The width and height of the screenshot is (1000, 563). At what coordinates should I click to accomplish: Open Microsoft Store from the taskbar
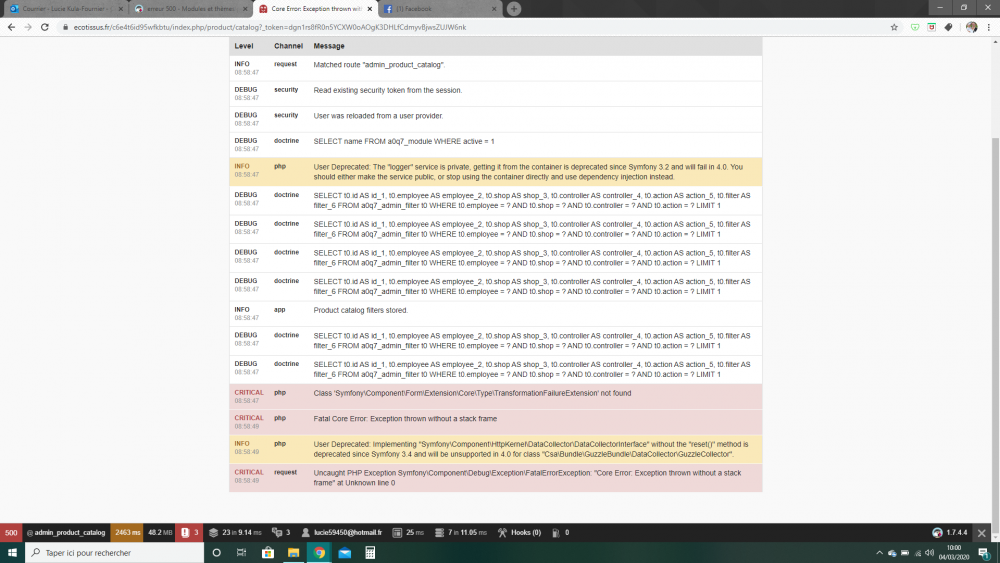pos(268,553)
